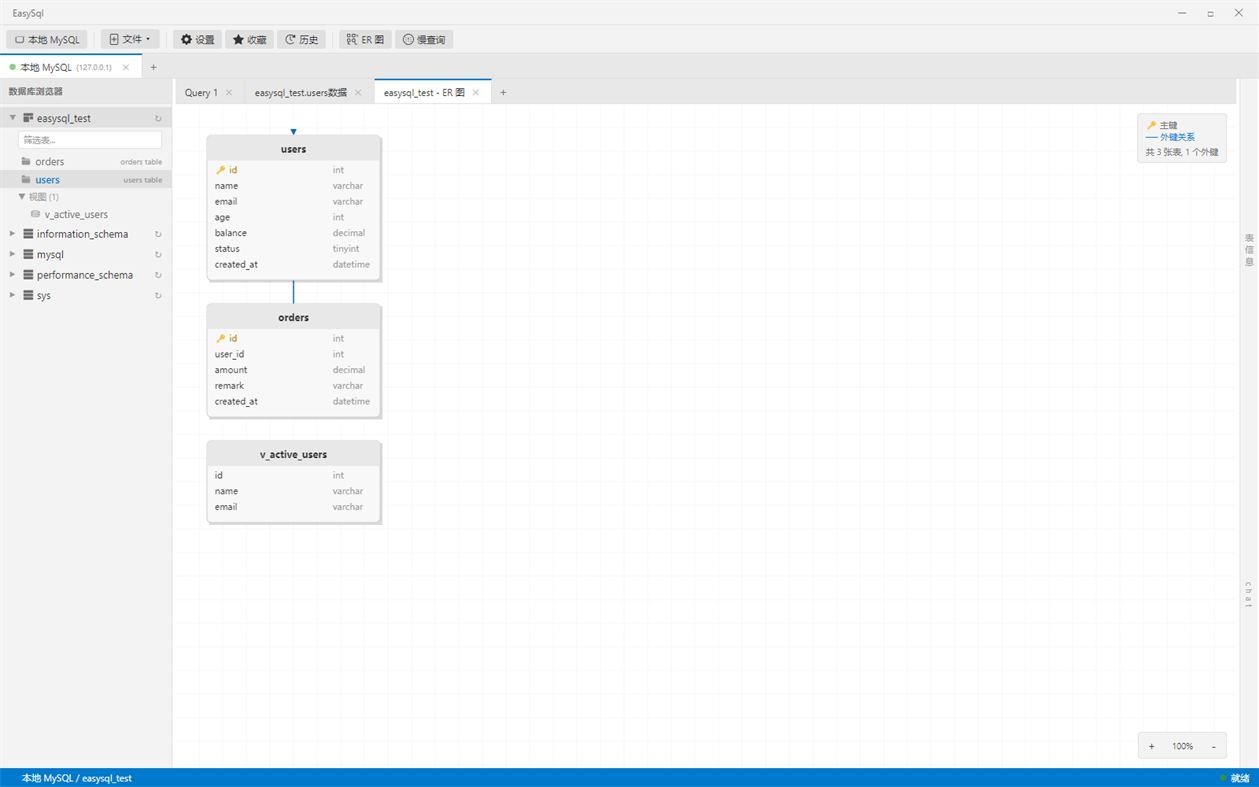Close the Query 1 tab
This screenshot has height=787, width=1259.
click(229, 92)
